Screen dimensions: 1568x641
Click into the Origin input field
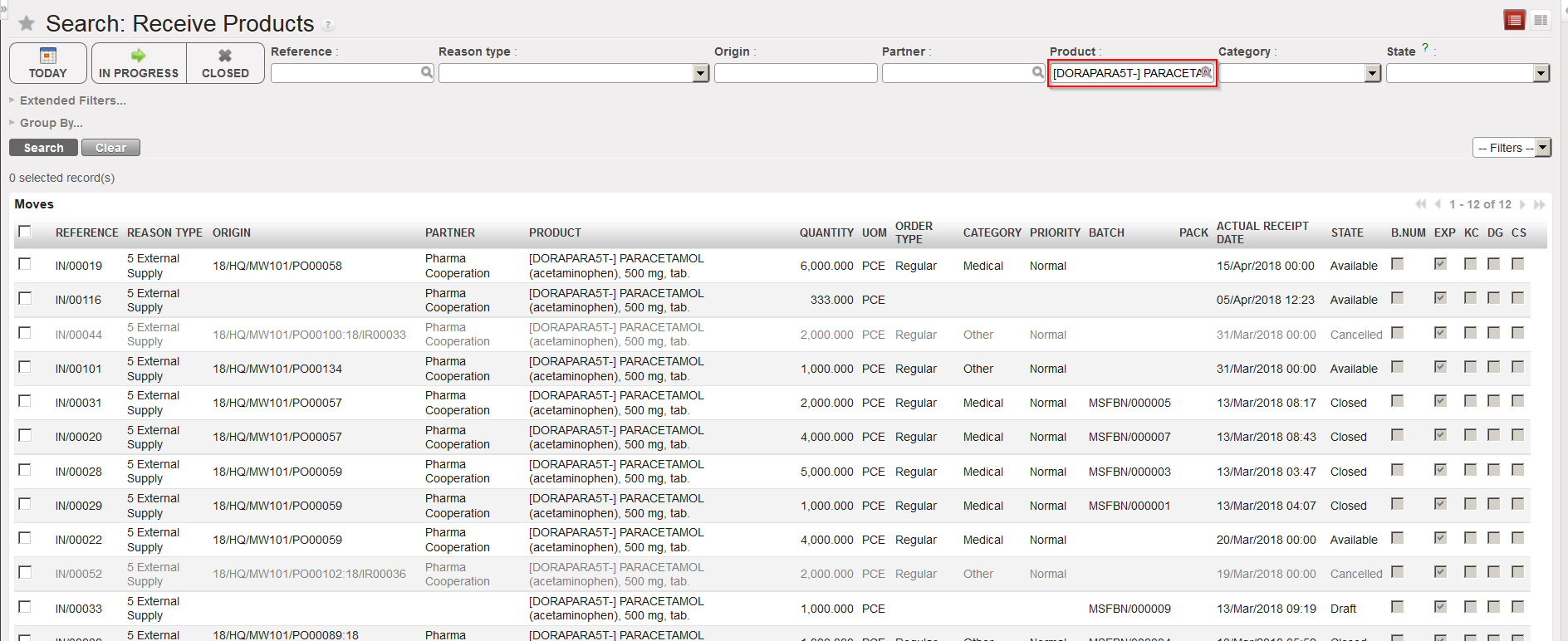(x=795, y=74)
